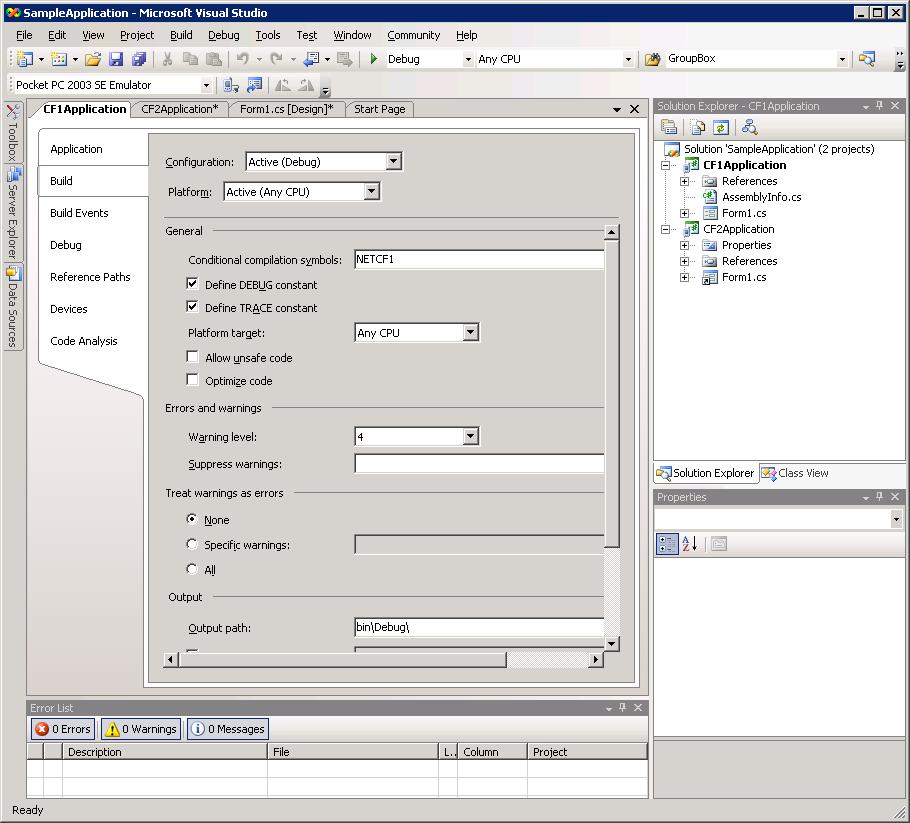
Task: Click the Save All toolbar icon
Action: [x=139, y=59]
